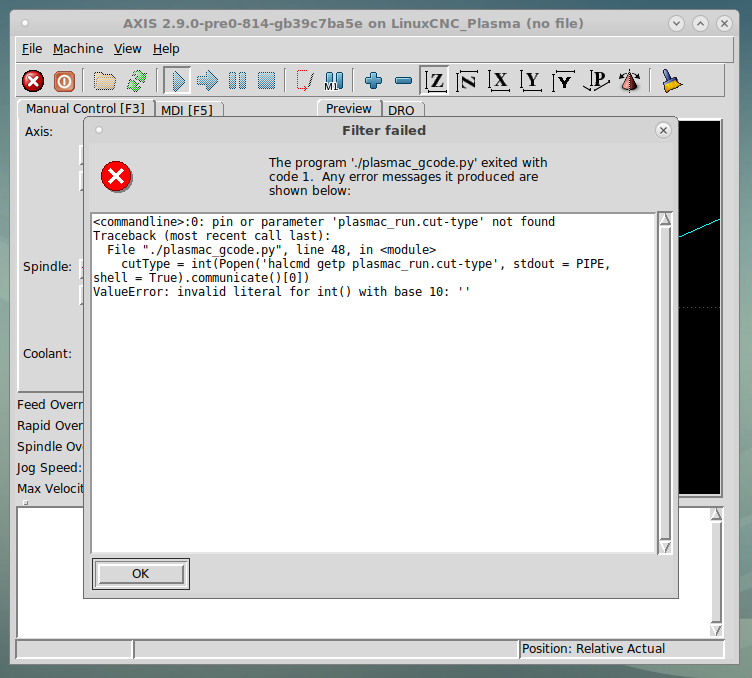The width and height of the screenshot is (752, 678).
Task: Run the program with play icon
Action: [x=177, y=81]
